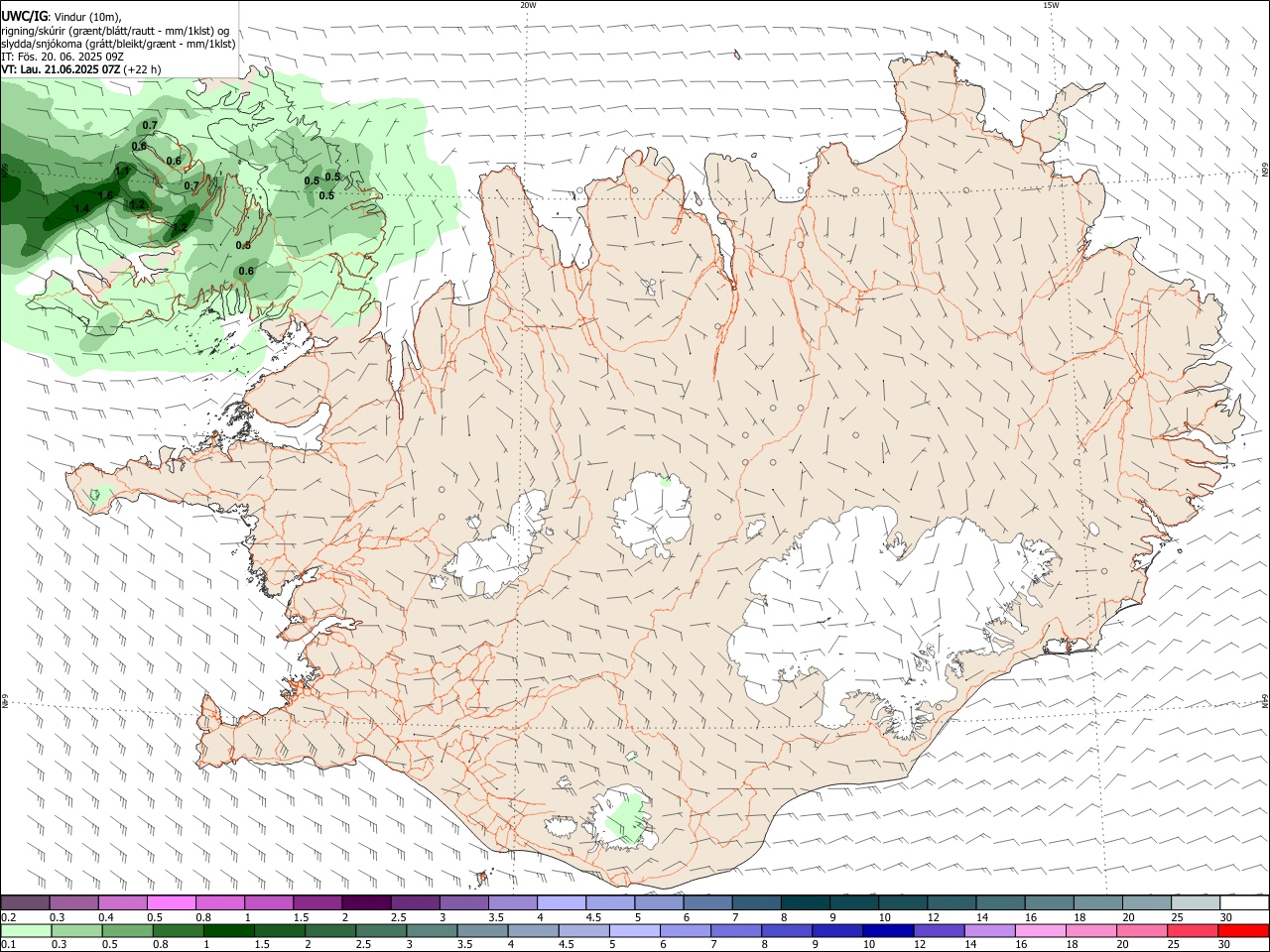Click the orchid 0.4–0.5 snow legend swatch
1270x952 pixels.
click(123, 903)
